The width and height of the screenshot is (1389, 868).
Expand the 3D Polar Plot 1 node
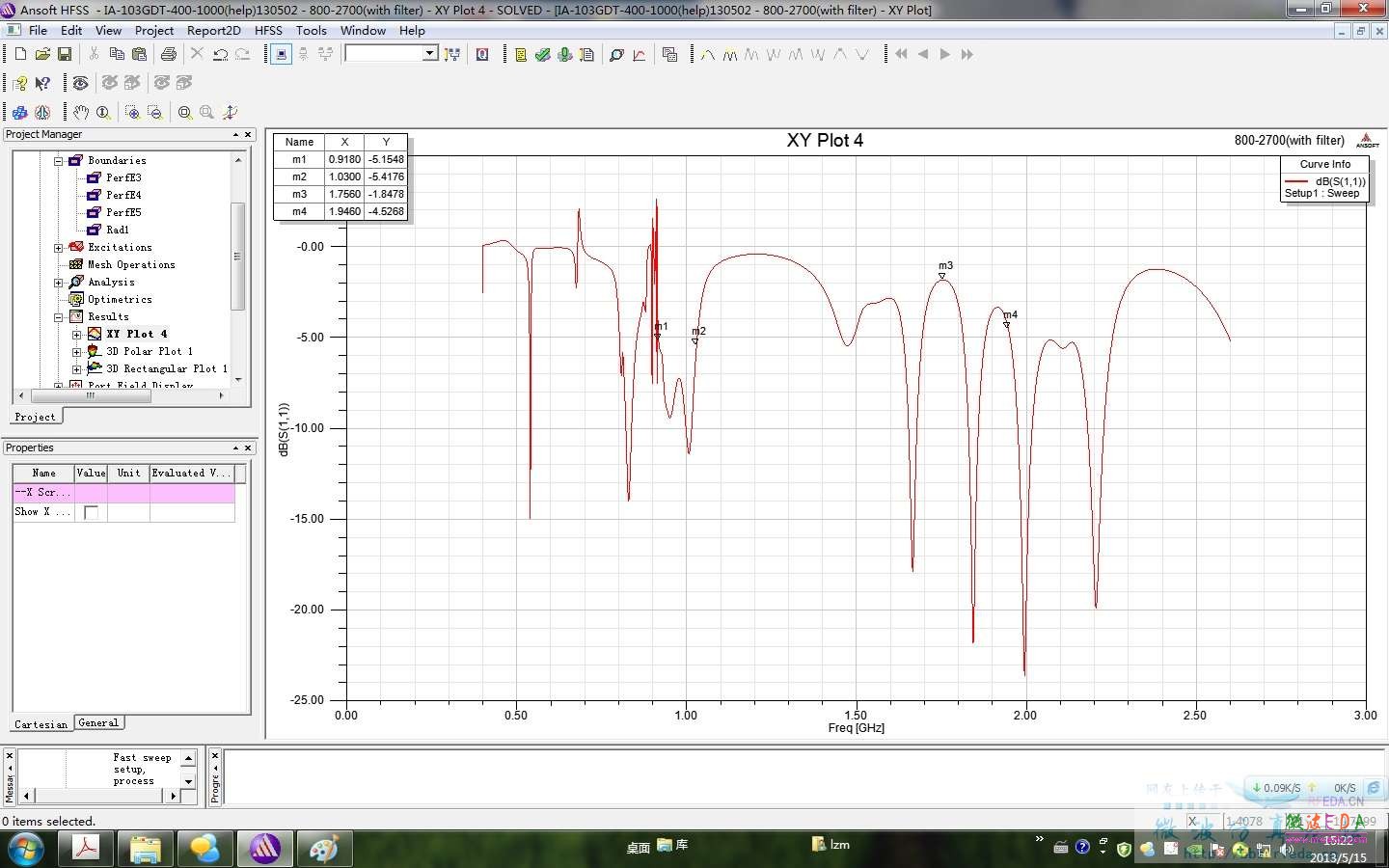pyautogui.click(x=76, y=352)
